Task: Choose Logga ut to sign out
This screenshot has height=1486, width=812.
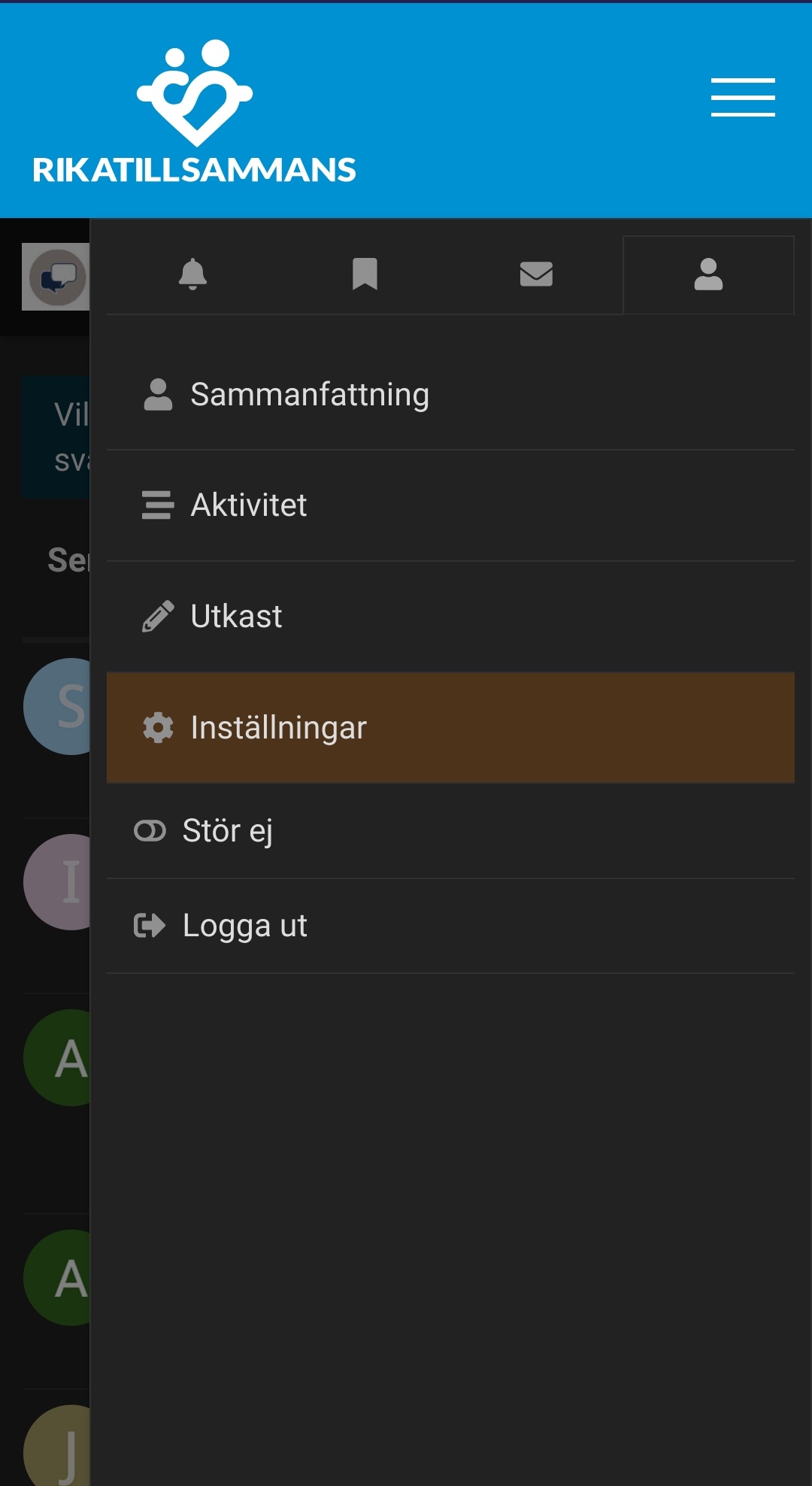Action: (x=244, y=925)
